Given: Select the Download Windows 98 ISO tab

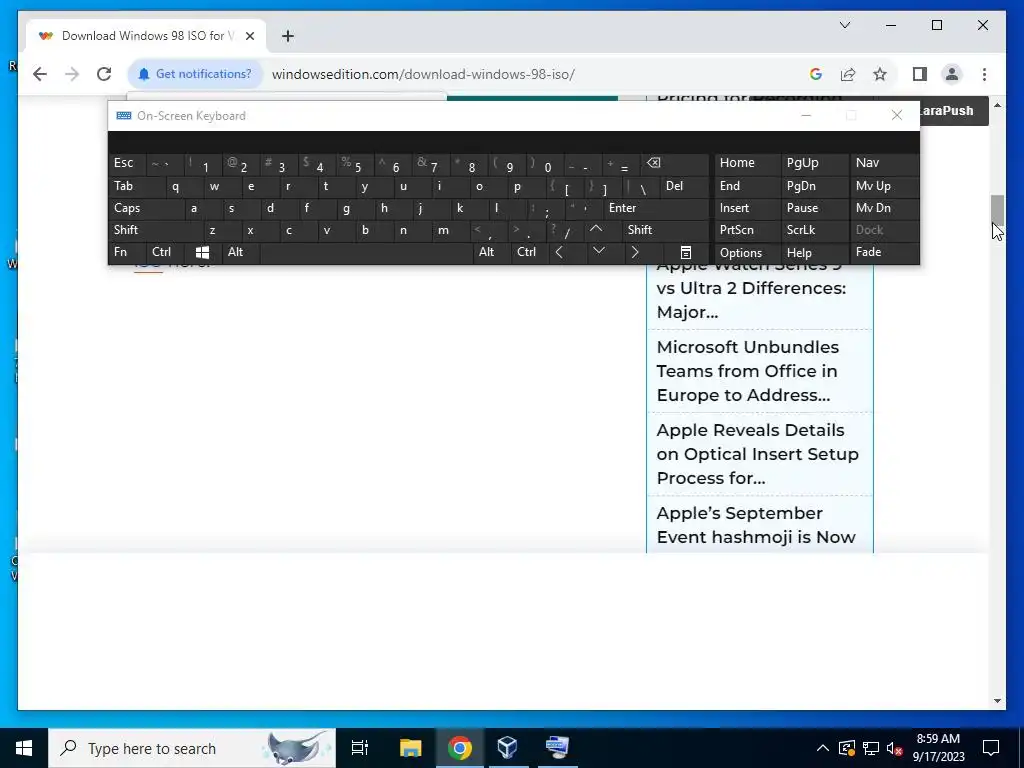Looking at the screenshot, I should pyautogui.click(x=146, y=36).
